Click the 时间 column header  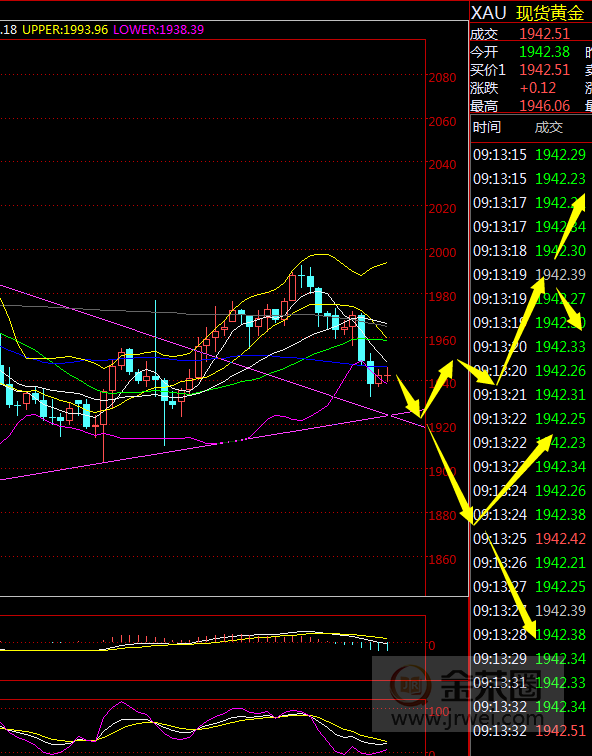point(486,127)
